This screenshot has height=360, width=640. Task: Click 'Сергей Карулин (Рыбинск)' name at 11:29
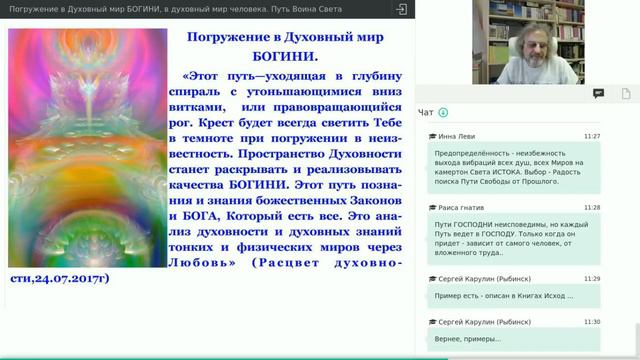coord(484,279)
